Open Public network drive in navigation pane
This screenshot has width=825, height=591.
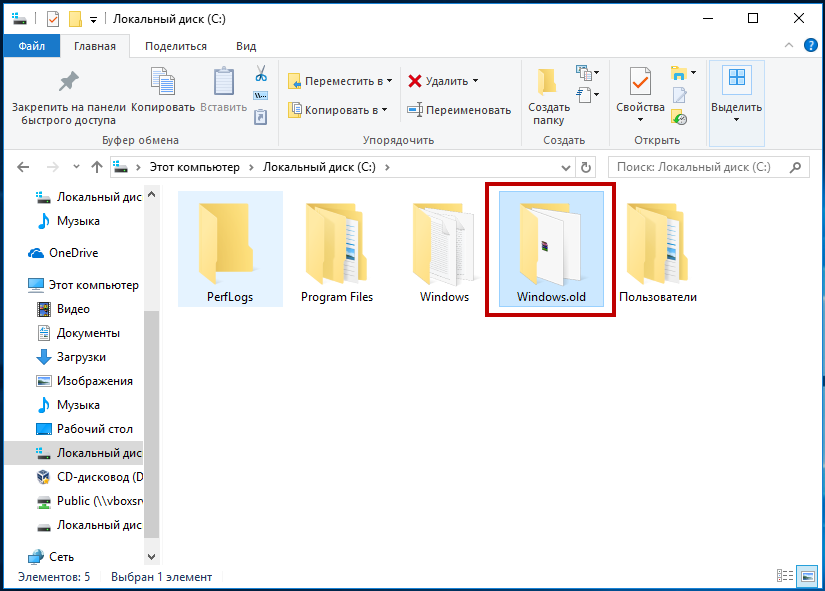pos(89,501)
